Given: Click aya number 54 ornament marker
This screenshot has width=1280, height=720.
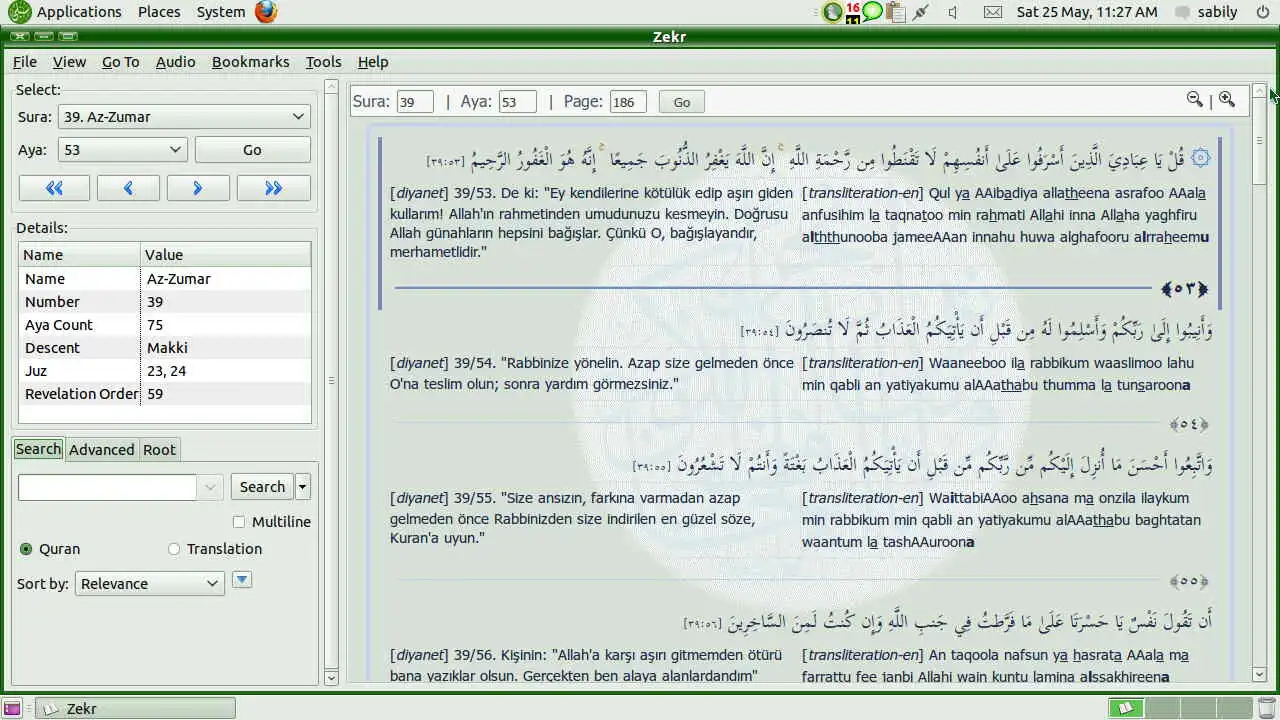Looking at the screenshot, I should coord(1189,424).
